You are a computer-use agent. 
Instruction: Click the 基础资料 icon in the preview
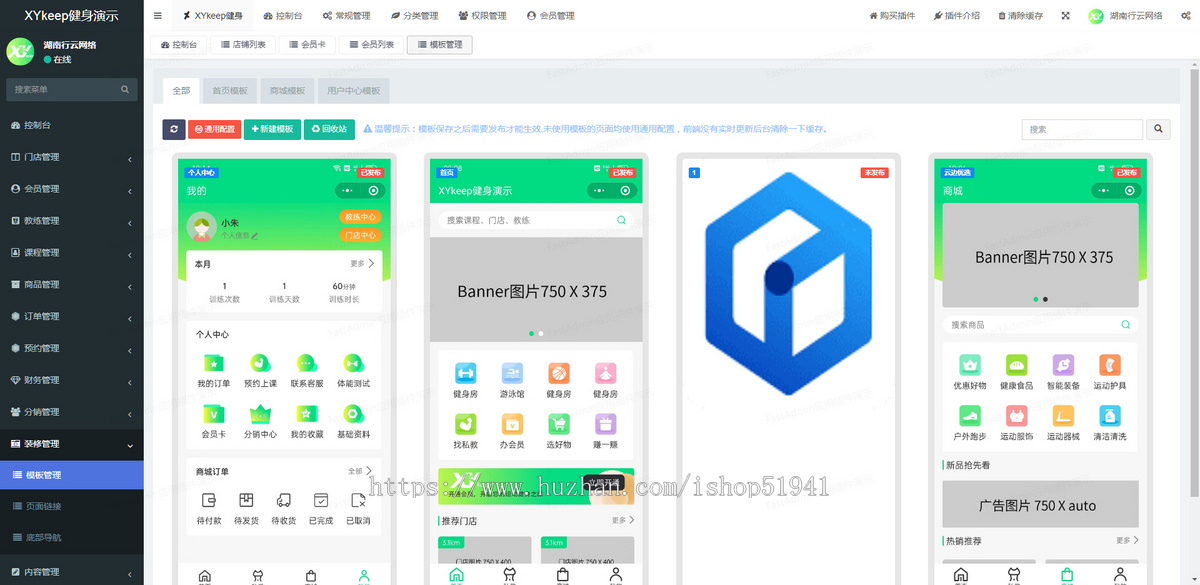pyautogui.click(x=353, y=414)
